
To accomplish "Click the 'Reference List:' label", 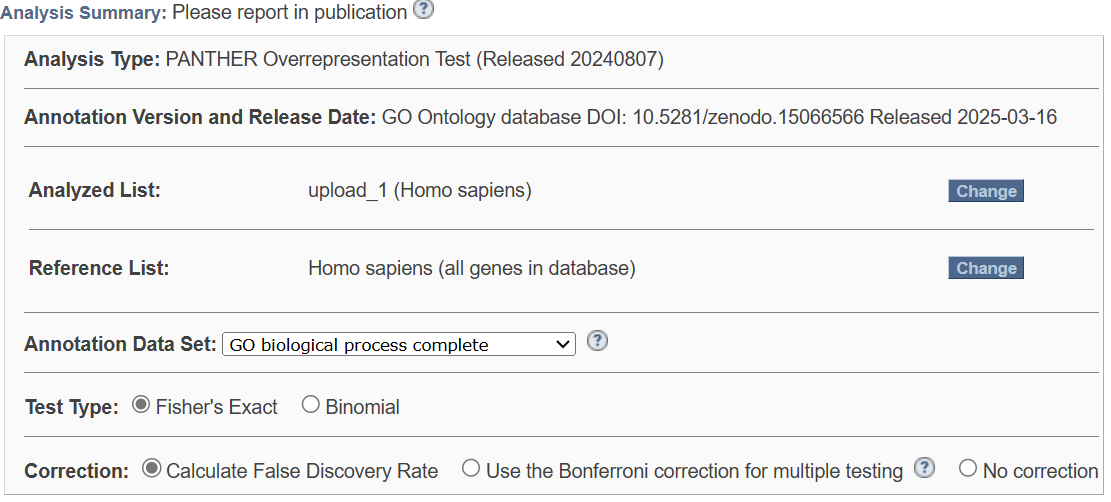I will (x=99, y=268).
